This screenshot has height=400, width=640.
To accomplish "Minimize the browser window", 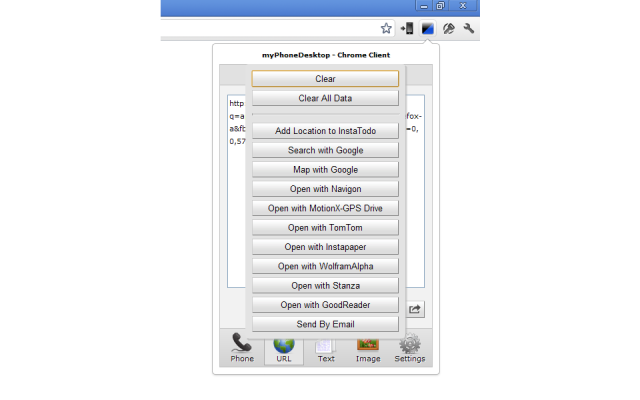I will 424,6.
